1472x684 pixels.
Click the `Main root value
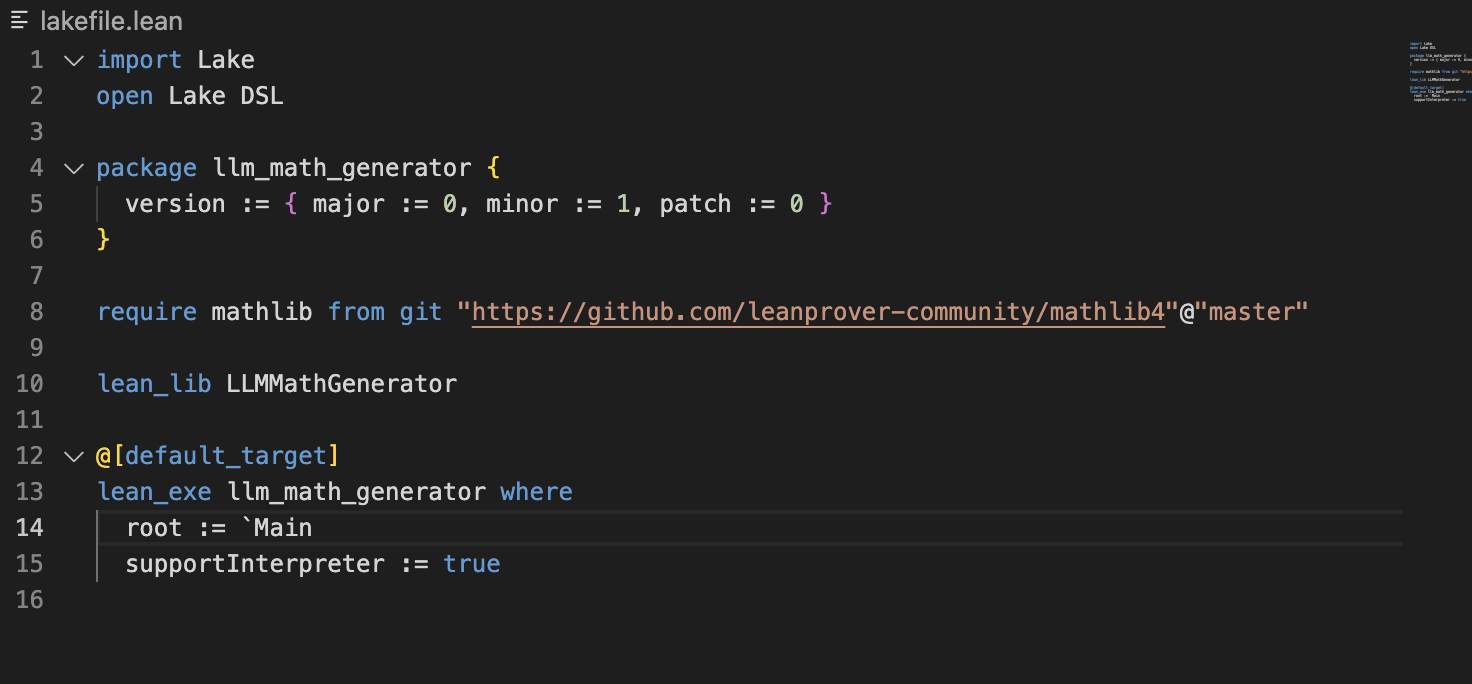point(277,528)
